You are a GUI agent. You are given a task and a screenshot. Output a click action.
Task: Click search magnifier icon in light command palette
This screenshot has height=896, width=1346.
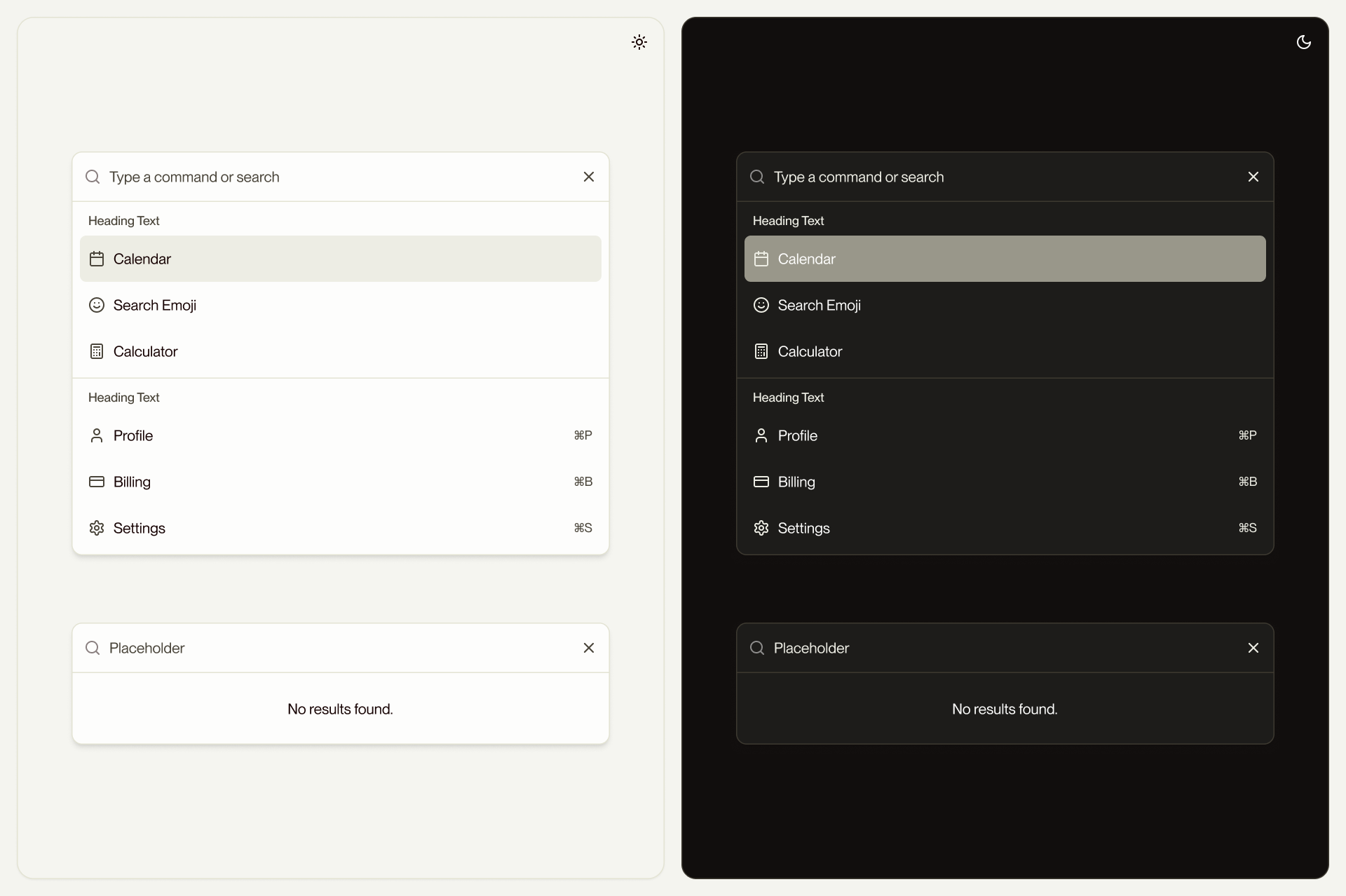(93, 177)
